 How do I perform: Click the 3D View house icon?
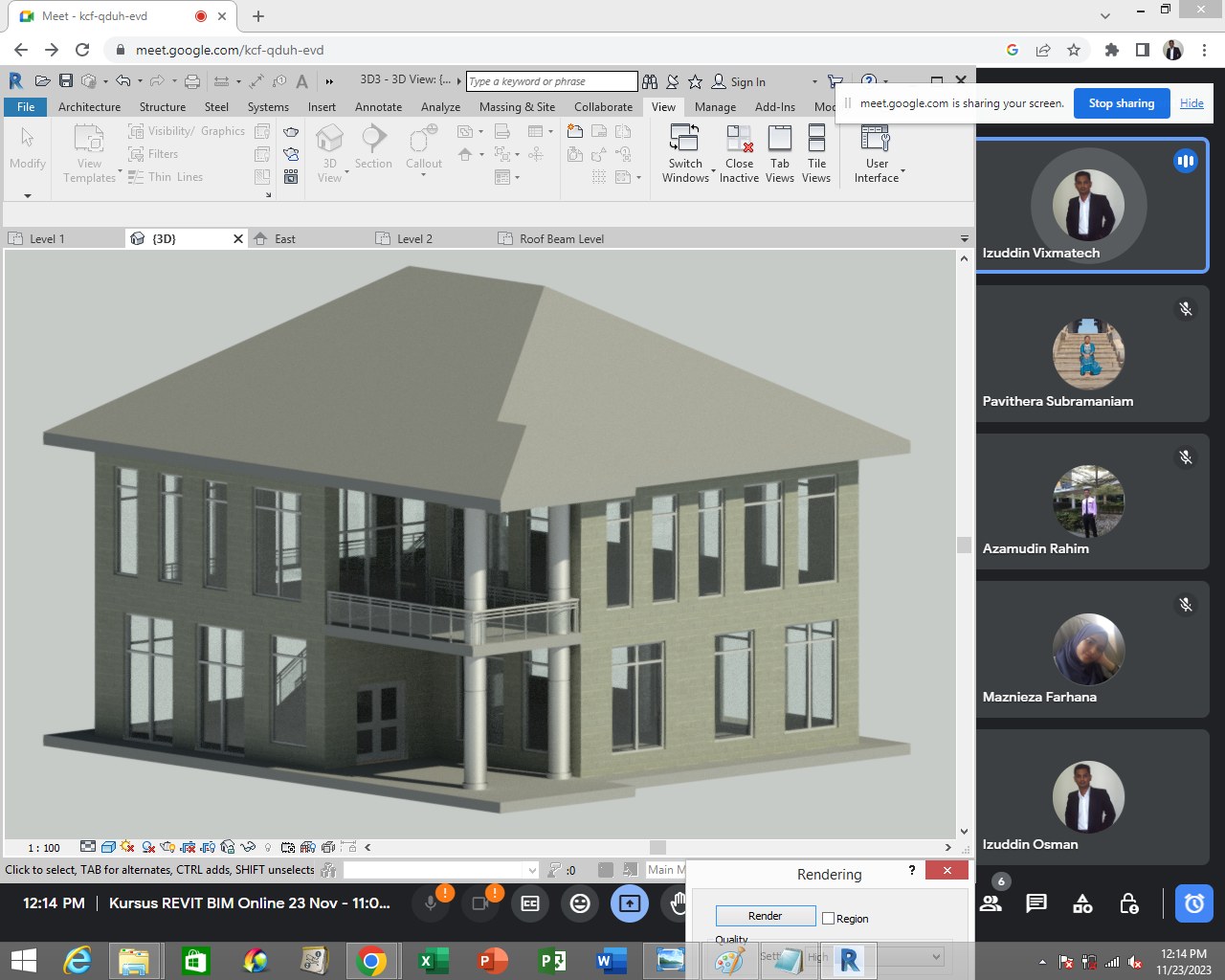(329, 139)
